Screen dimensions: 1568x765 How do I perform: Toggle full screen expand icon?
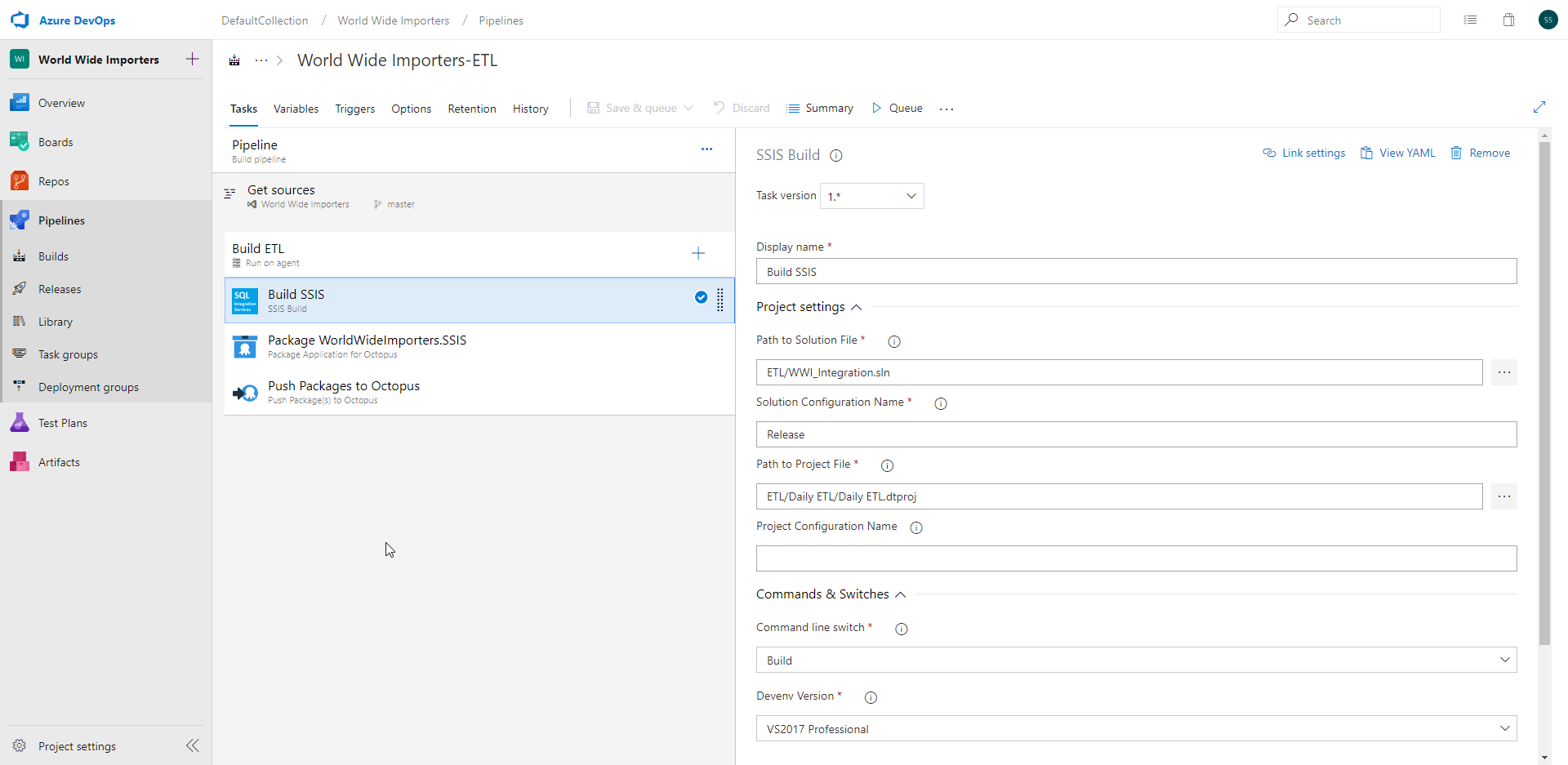click(1539, 108)
